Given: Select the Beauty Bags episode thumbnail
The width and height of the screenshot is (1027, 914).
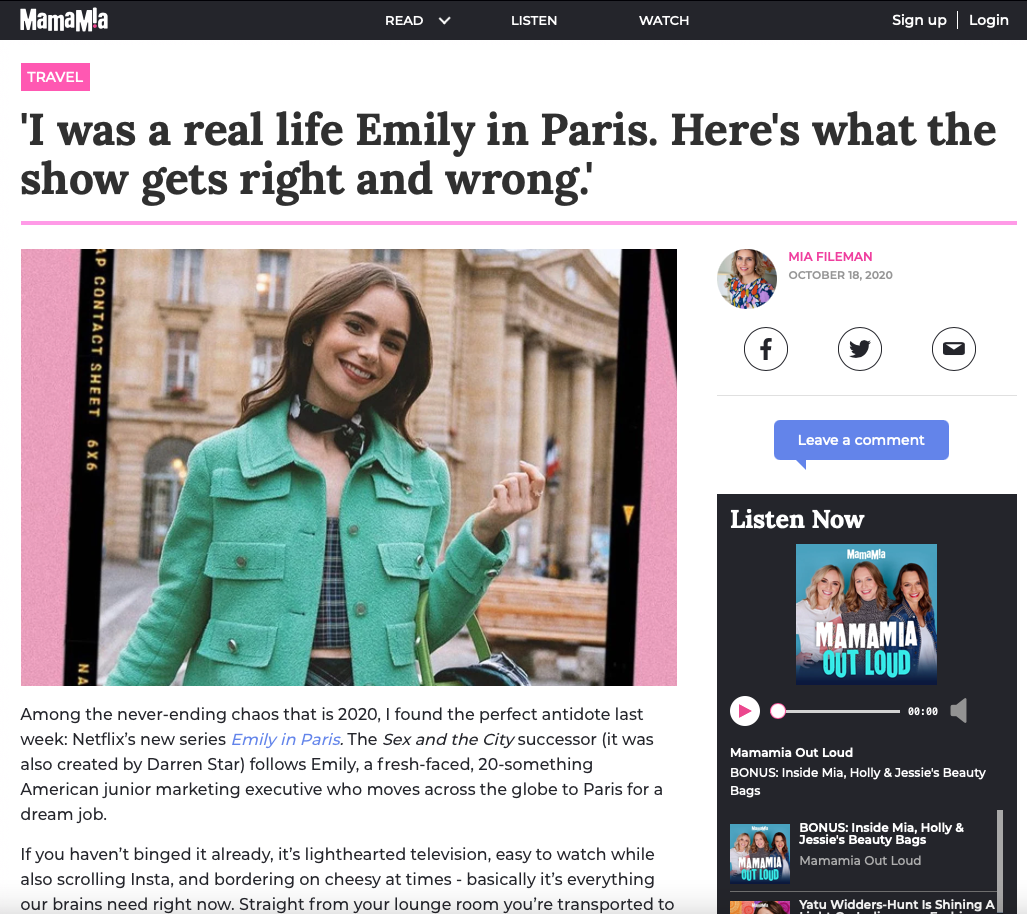Looking at the screenshot, I should 760,854.
